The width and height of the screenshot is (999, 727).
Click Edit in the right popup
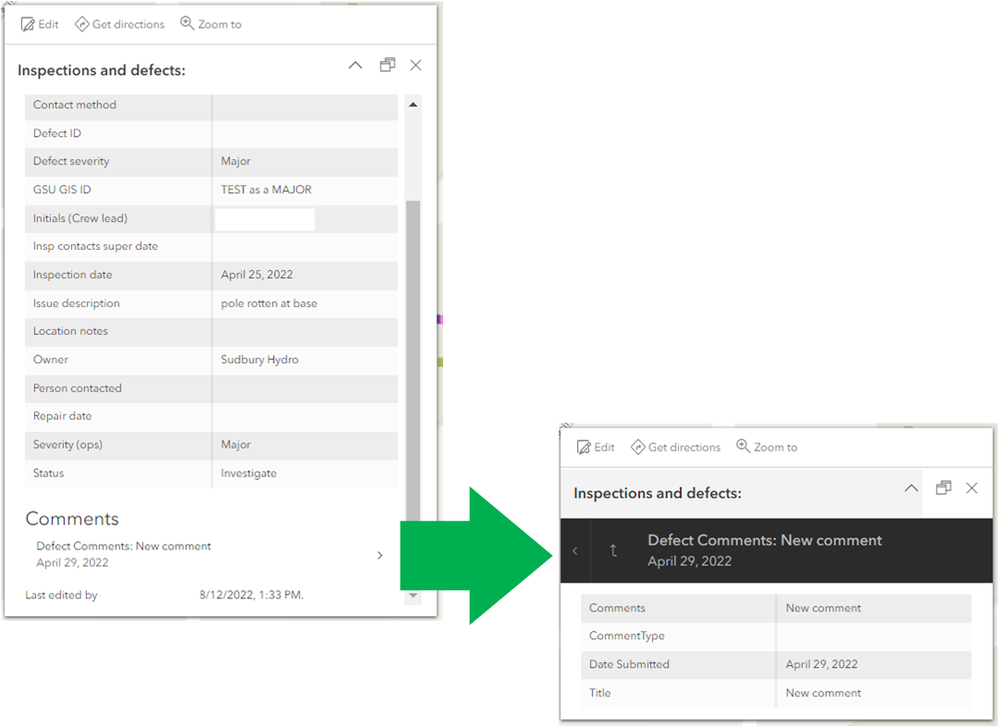(596, 447)
